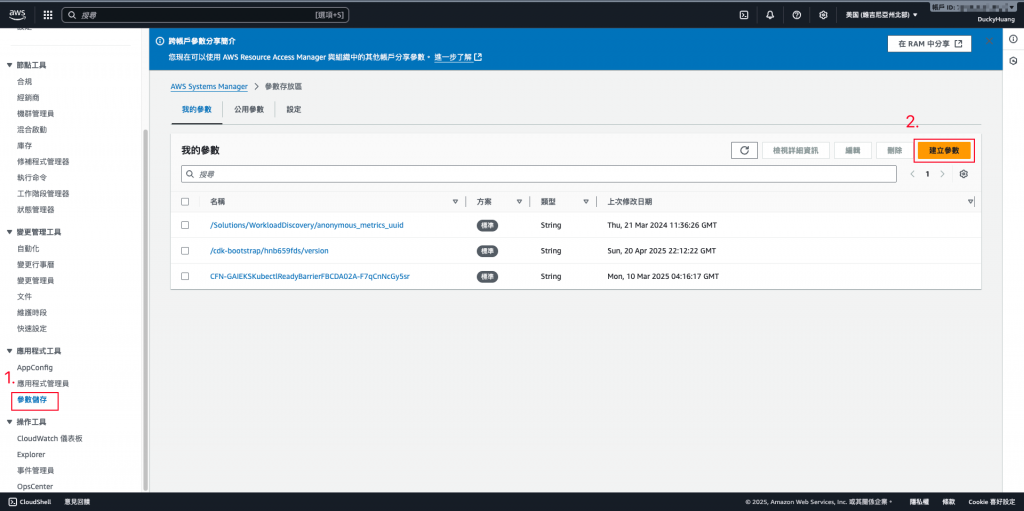Check the anonymous_metrics_uuid parameter row
Image resolution: width=1024 pixels, height=511 pixels.
[185, 225]
